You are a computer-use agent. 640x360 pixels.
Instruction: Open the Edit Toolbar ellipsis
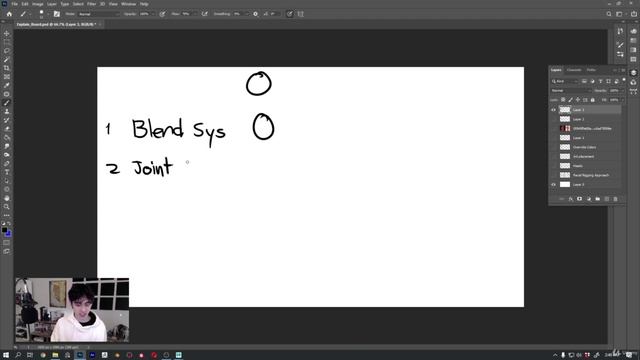pos(7,215)
